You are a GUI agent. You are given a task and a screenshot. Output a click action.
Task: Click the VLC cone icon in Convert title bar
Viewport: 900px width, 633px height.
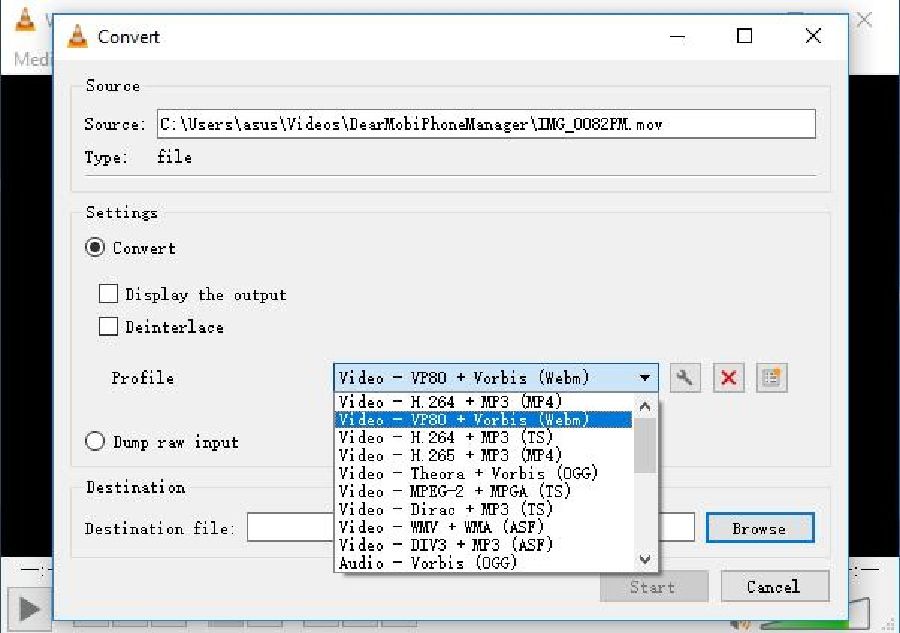[x=77, y=36]
